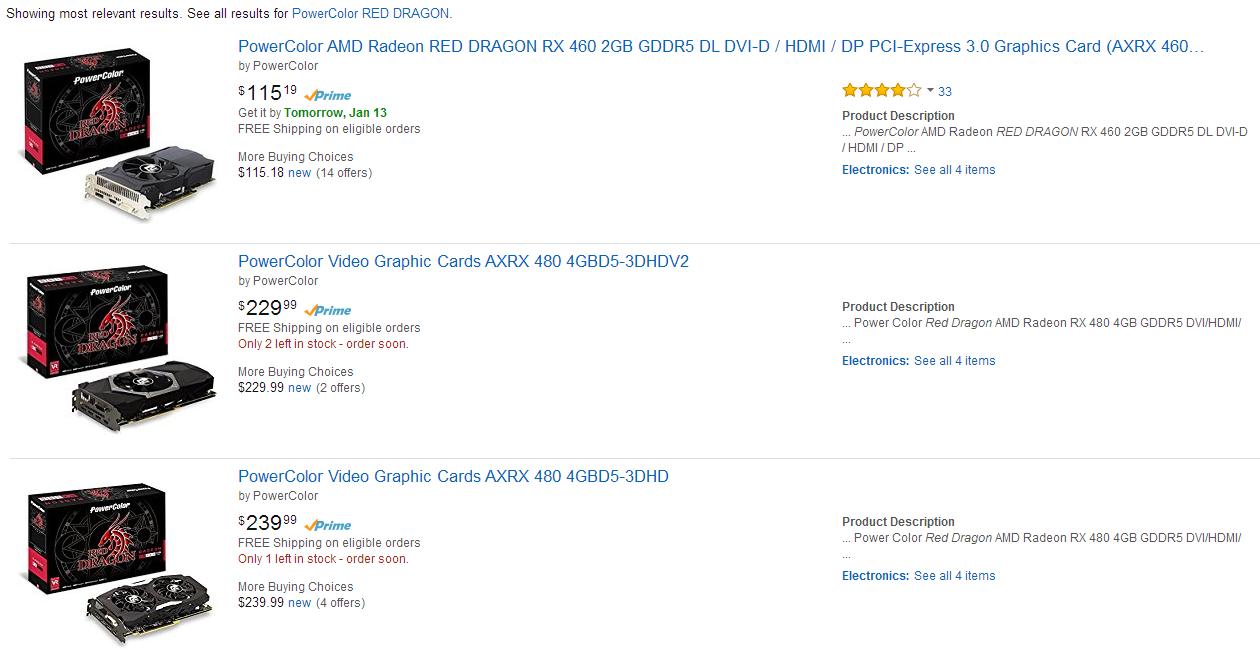The height and width of the screenshot is (653, 1260).
Task: Click See all 4 items for the RX 460
Action: (954, 170)
